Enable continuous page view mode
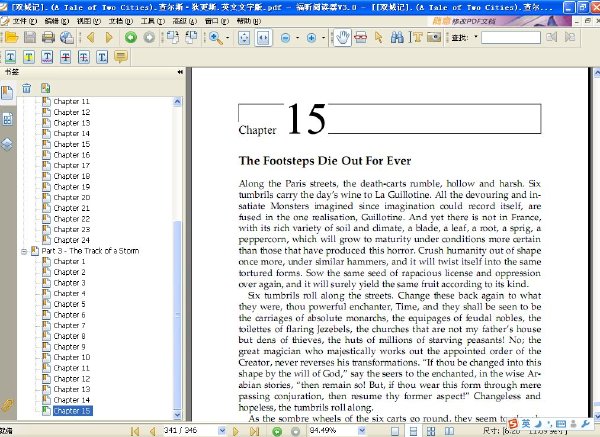The width and height of the screenshot is (600, 437). (x=413, y=431)
